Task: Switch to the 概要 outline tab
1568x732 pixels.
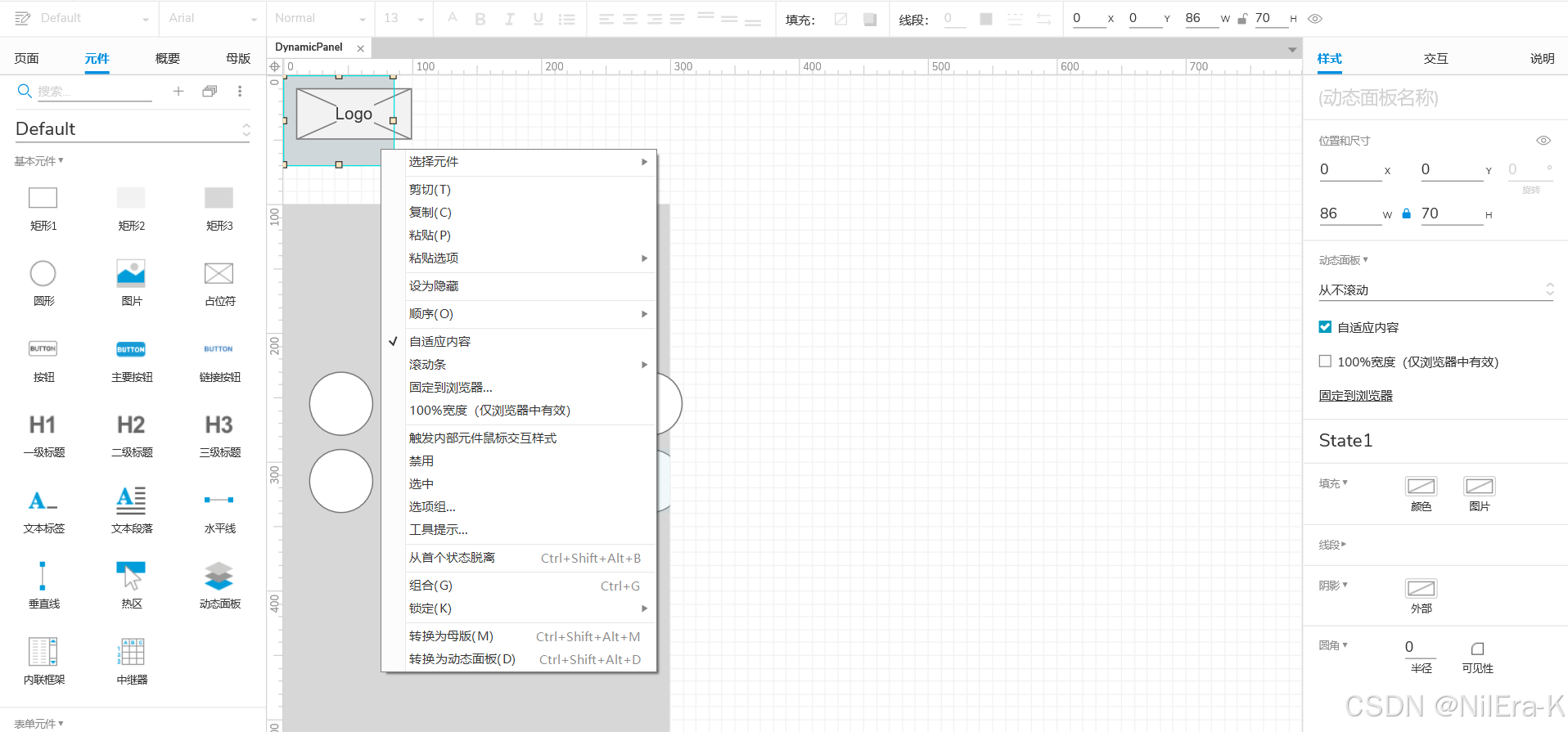Action: (168, 58)
